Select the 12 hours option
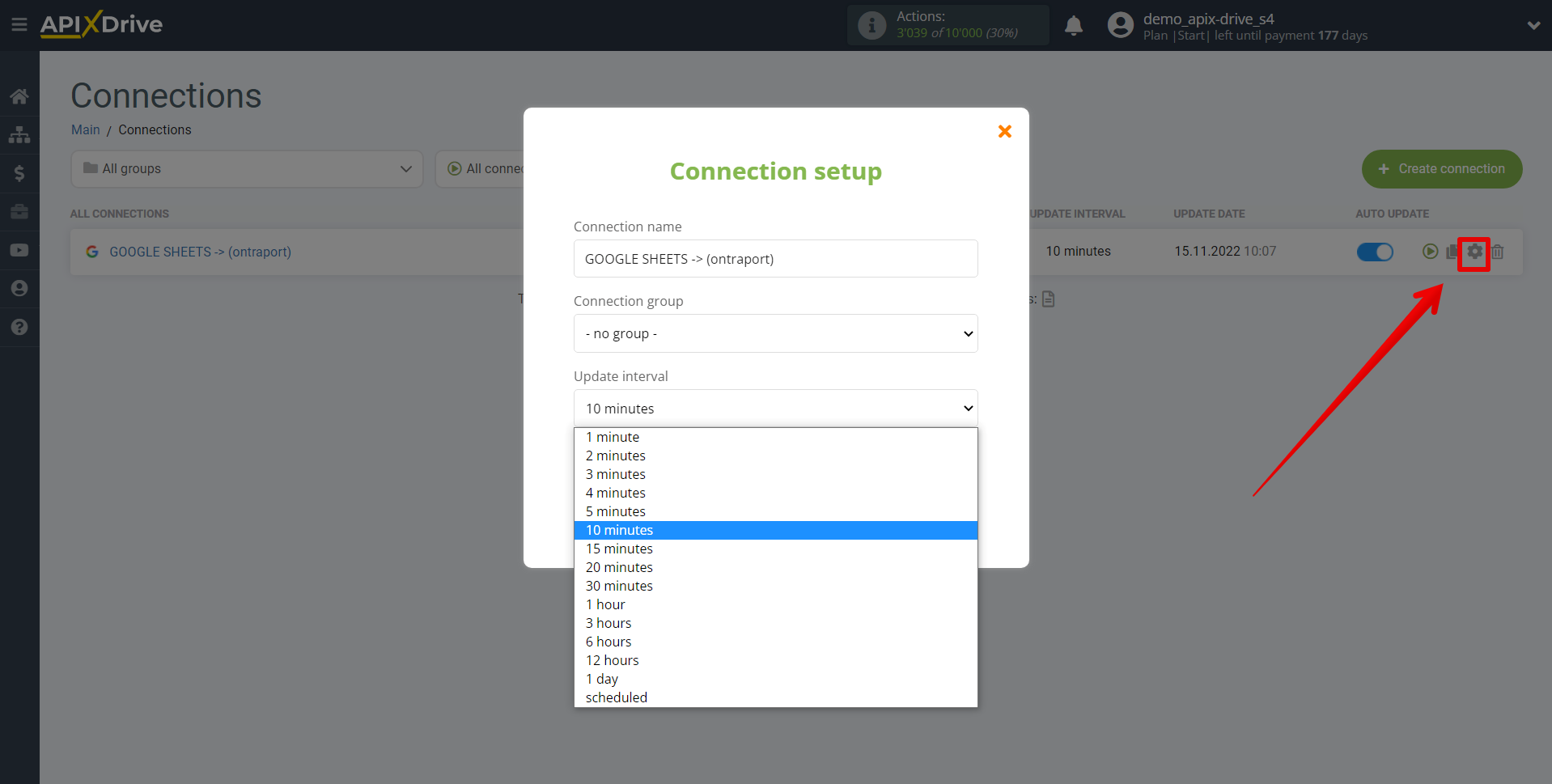The height and width of the screenshot is (784, 1552). (776, 660)
